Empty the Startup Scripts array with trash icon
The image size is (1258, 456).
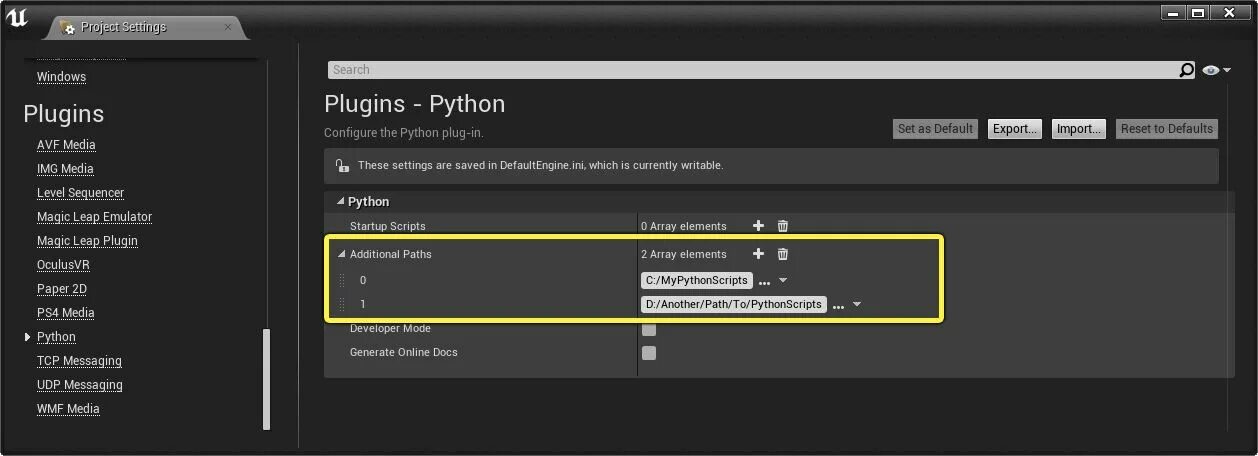(783, 226)
